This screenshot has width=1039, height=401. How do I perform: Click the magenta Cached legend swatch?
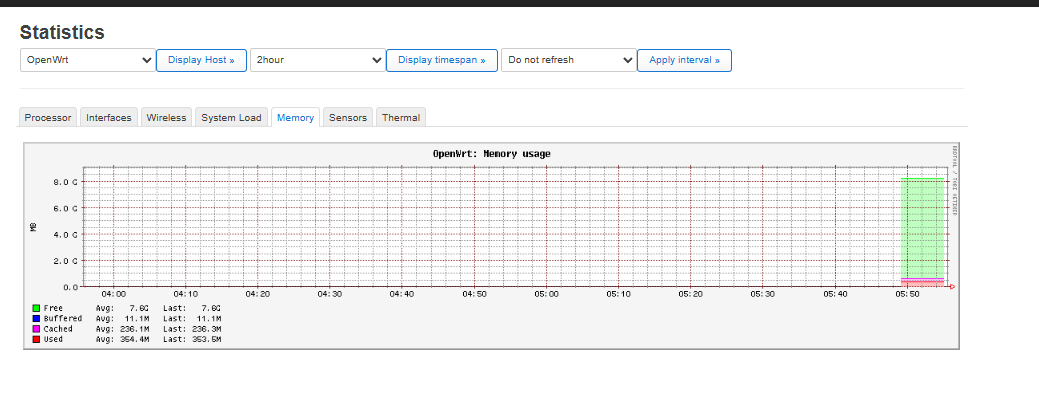tap(36, 329)
